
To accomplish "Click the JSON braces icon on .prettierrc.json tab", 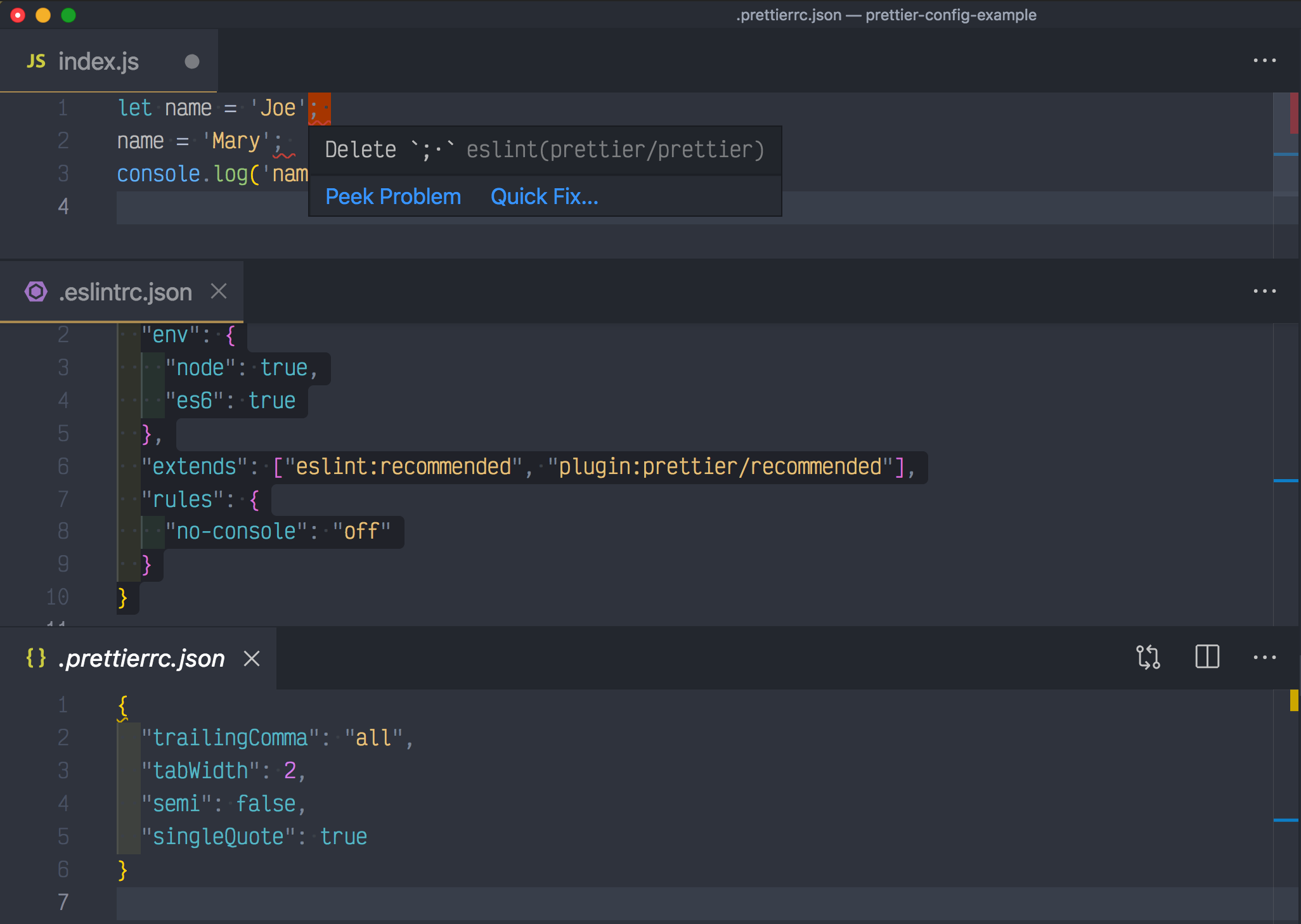I will click(x=36, y=658).
